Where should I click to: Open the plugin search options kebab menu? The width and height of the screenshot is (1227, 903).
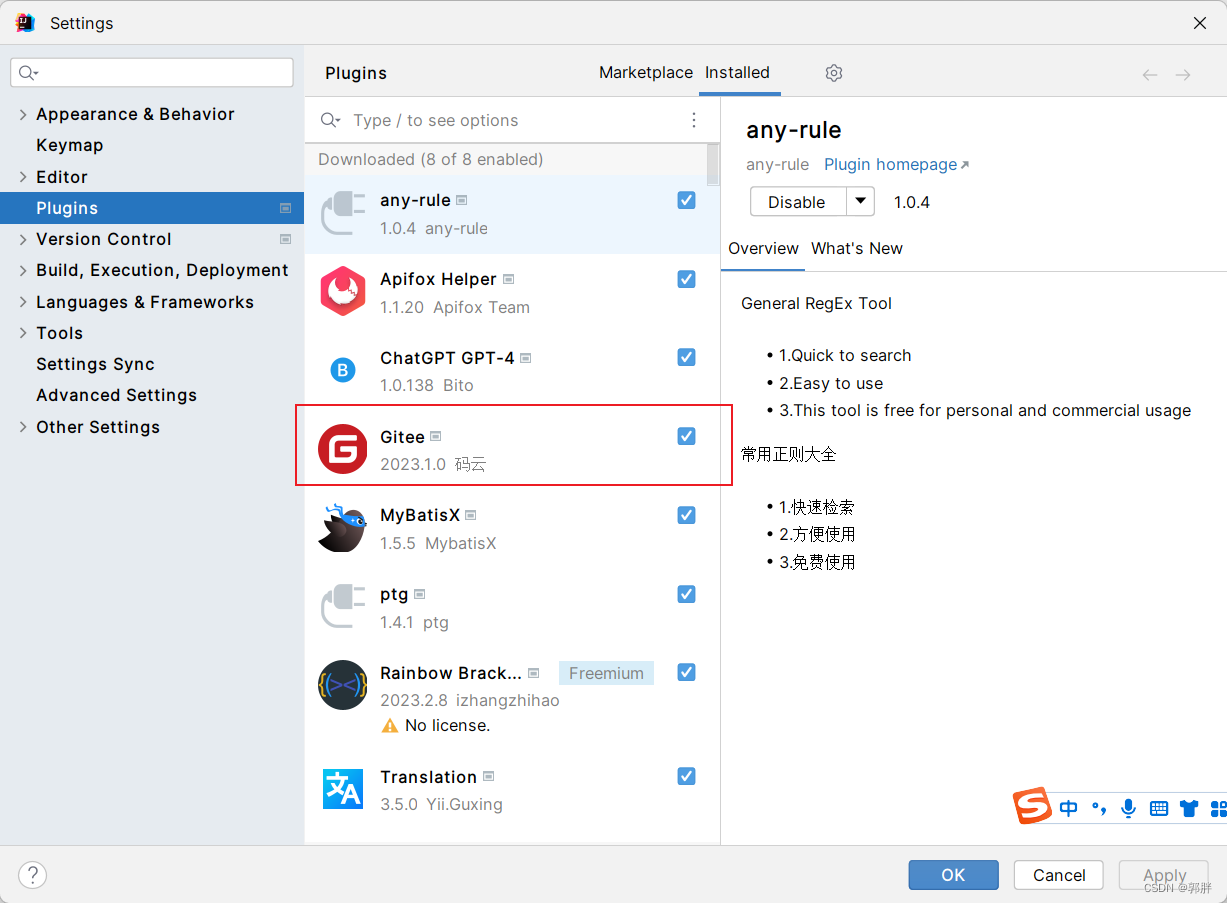(x=694, y=120)
